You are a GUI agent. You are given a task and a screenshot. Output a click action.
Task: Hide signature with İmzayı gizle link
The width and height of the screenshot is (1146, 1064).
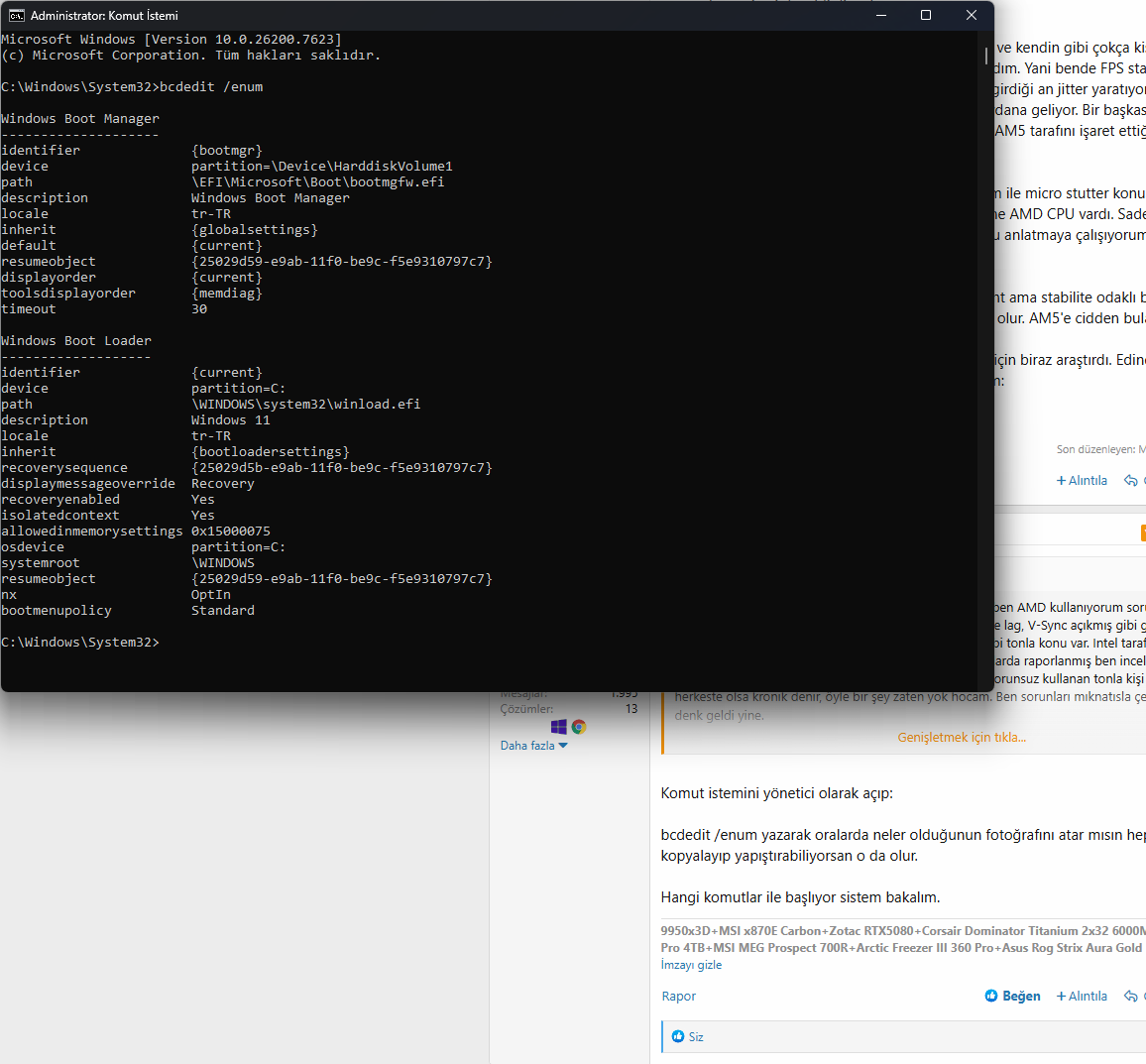tap(691, 965)
